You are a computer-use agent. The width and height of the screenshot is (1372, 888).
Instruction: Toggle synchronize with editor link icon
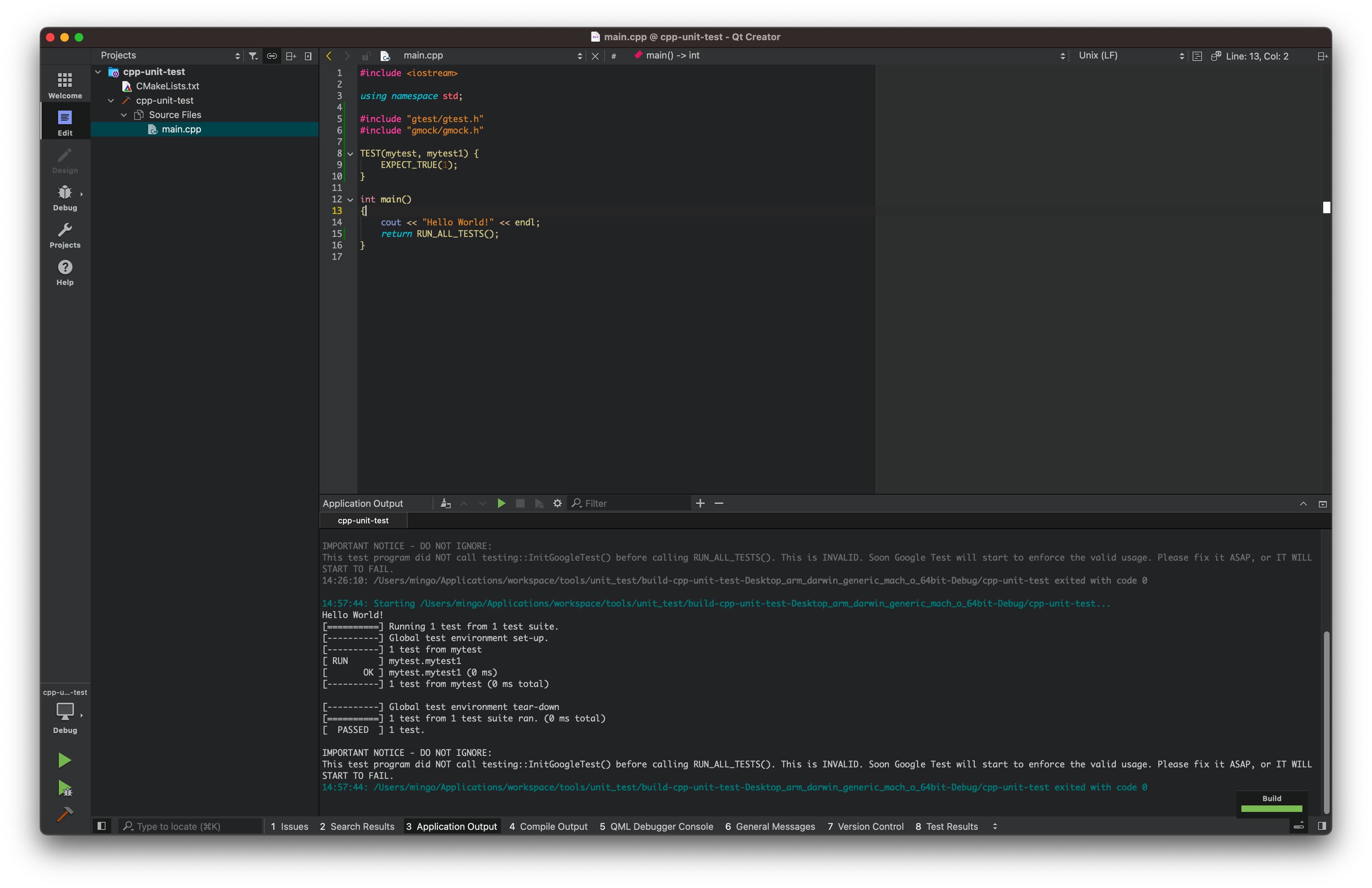coord(271,56)
